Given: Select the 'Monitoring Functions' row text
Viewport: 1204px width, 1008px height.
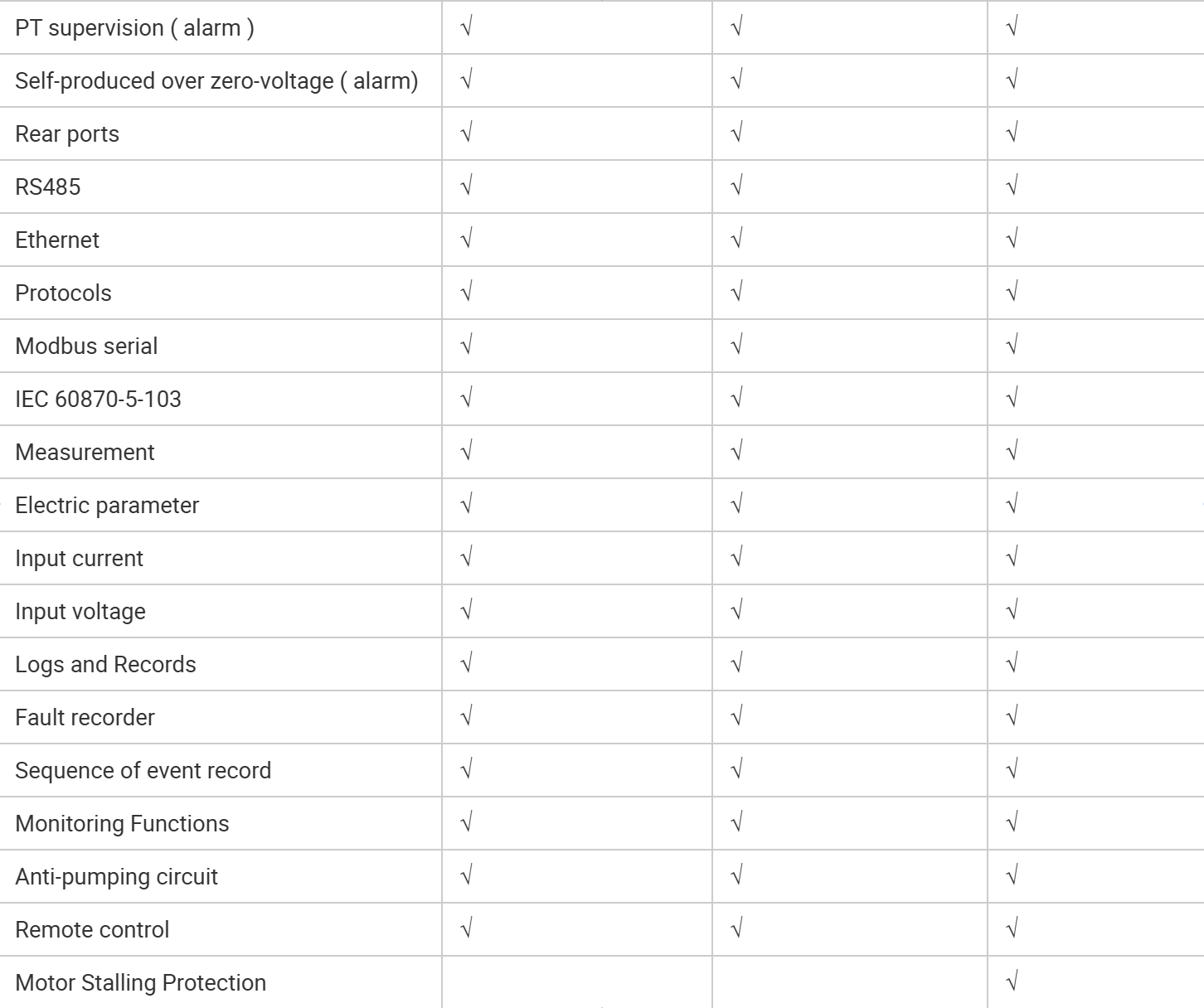Looking at the screenshot, I should click(122, 824).
